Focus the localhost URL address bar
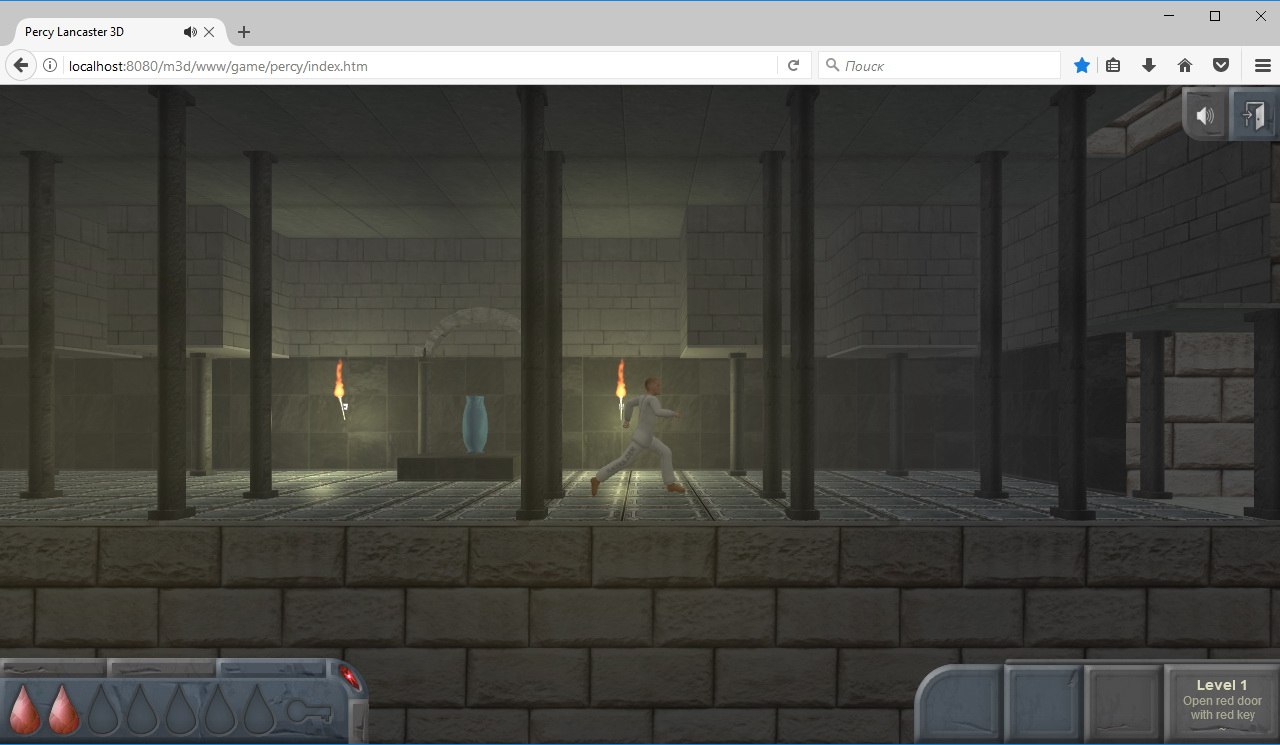1280x745 pixels. 420,66
